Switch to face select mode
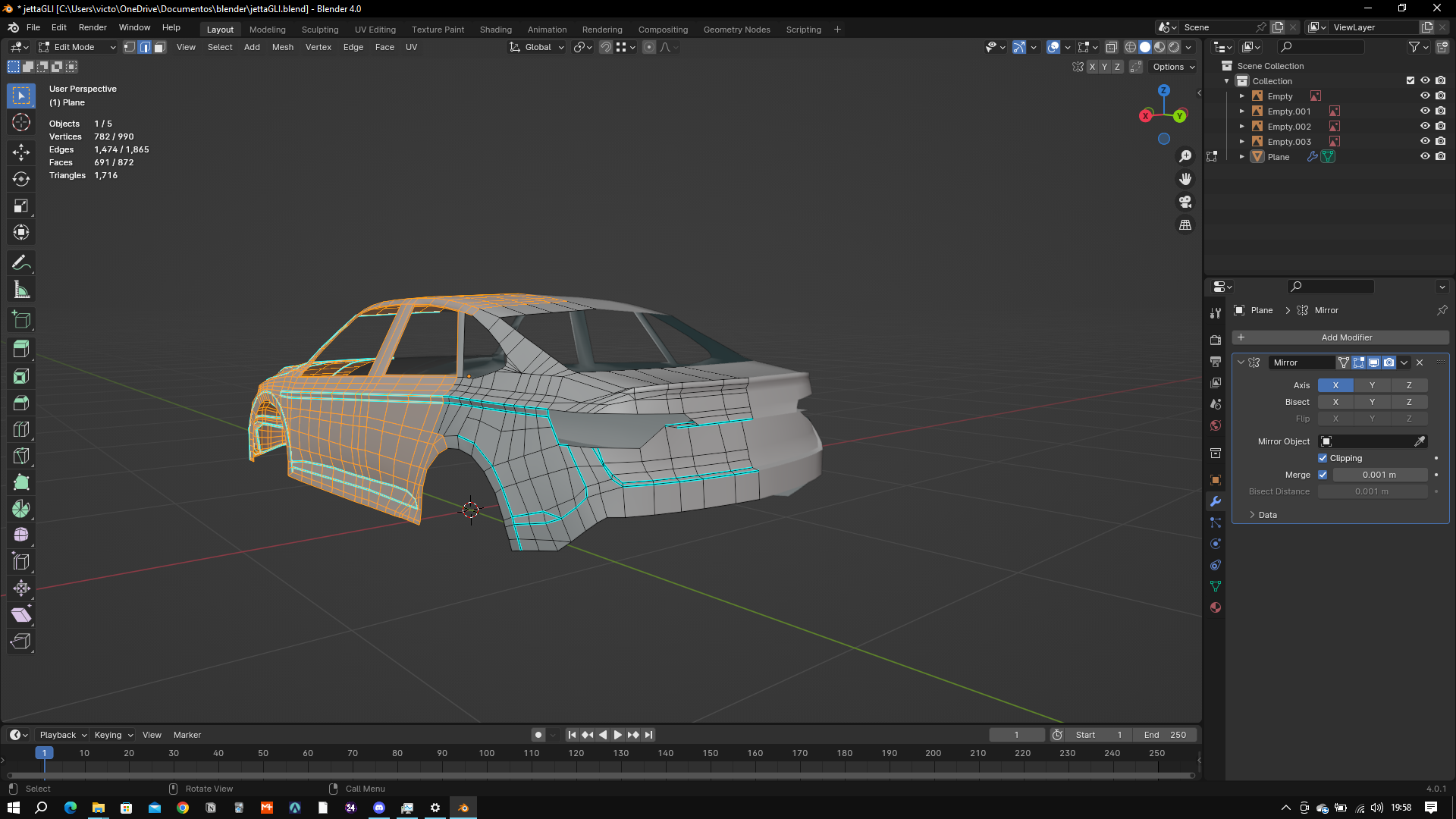Screen dimensions: 1456x819 160,47
